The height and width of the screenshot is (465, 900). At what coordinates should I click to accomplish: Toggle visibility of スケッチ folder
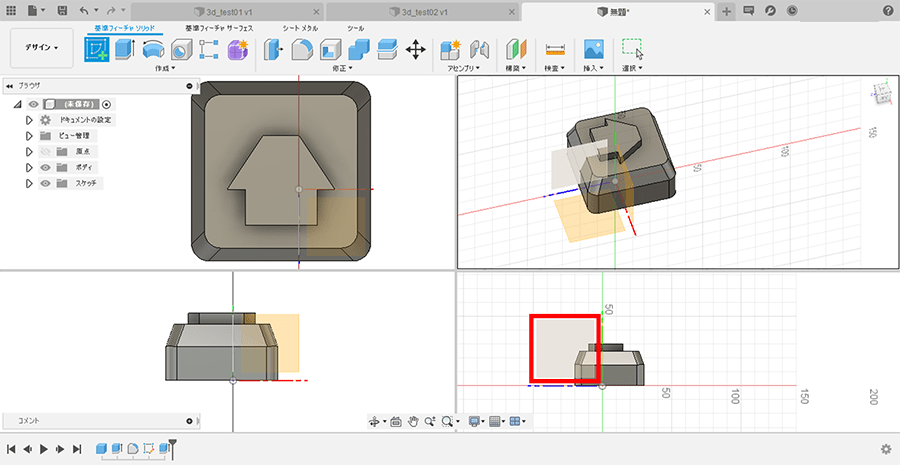pos(46,183)
